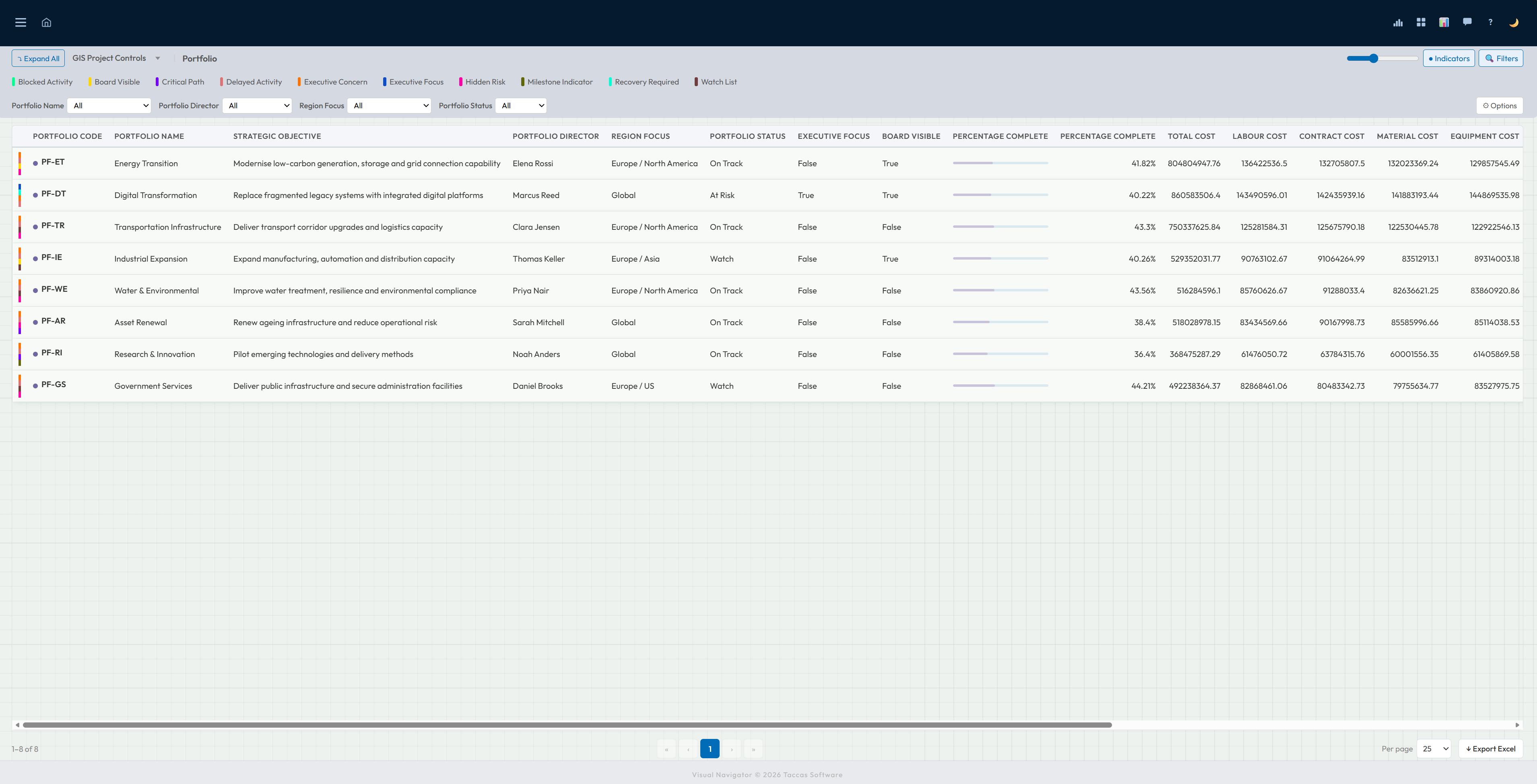The image size is (1537, 784).
Task: Click the Digital Transformation indicator color strip
Action: pyautogui.click(x=20, y=195)
